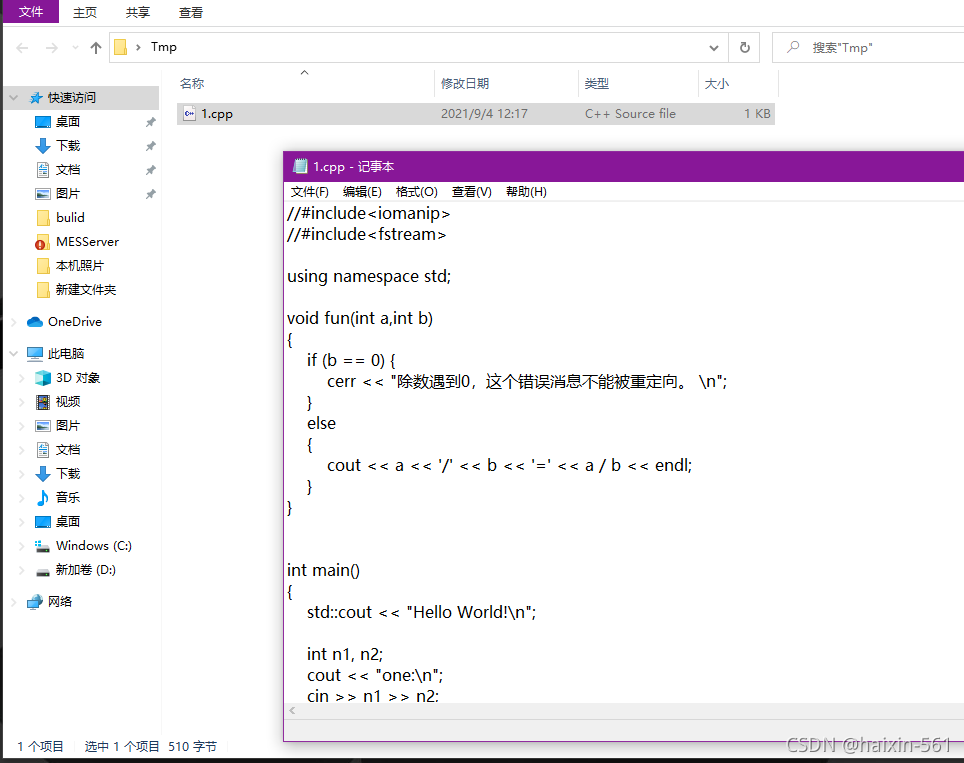Click the C++ source file icon beside 1.cpp
The height and width of the screenshot is (763, 964).
(x=189, y=113)
